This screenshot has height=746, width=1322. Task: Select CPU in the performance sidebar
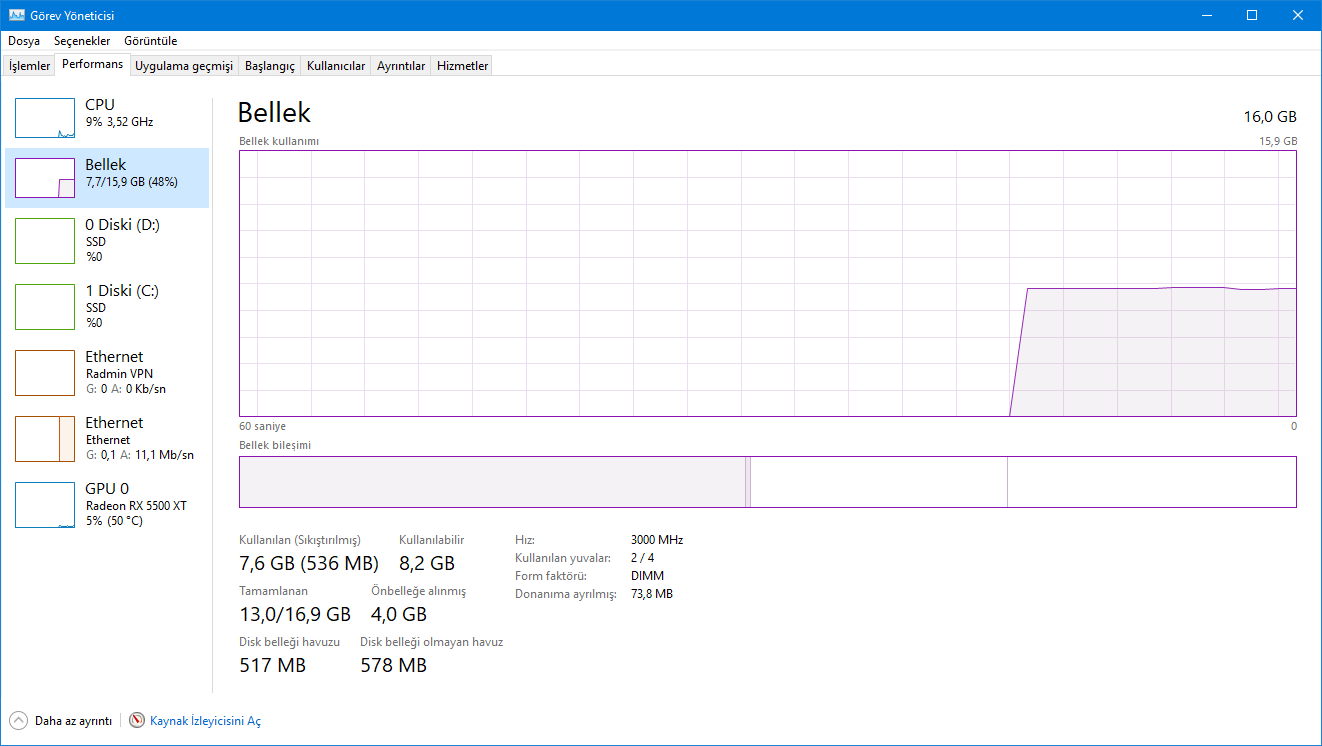(x=107, y=118)
